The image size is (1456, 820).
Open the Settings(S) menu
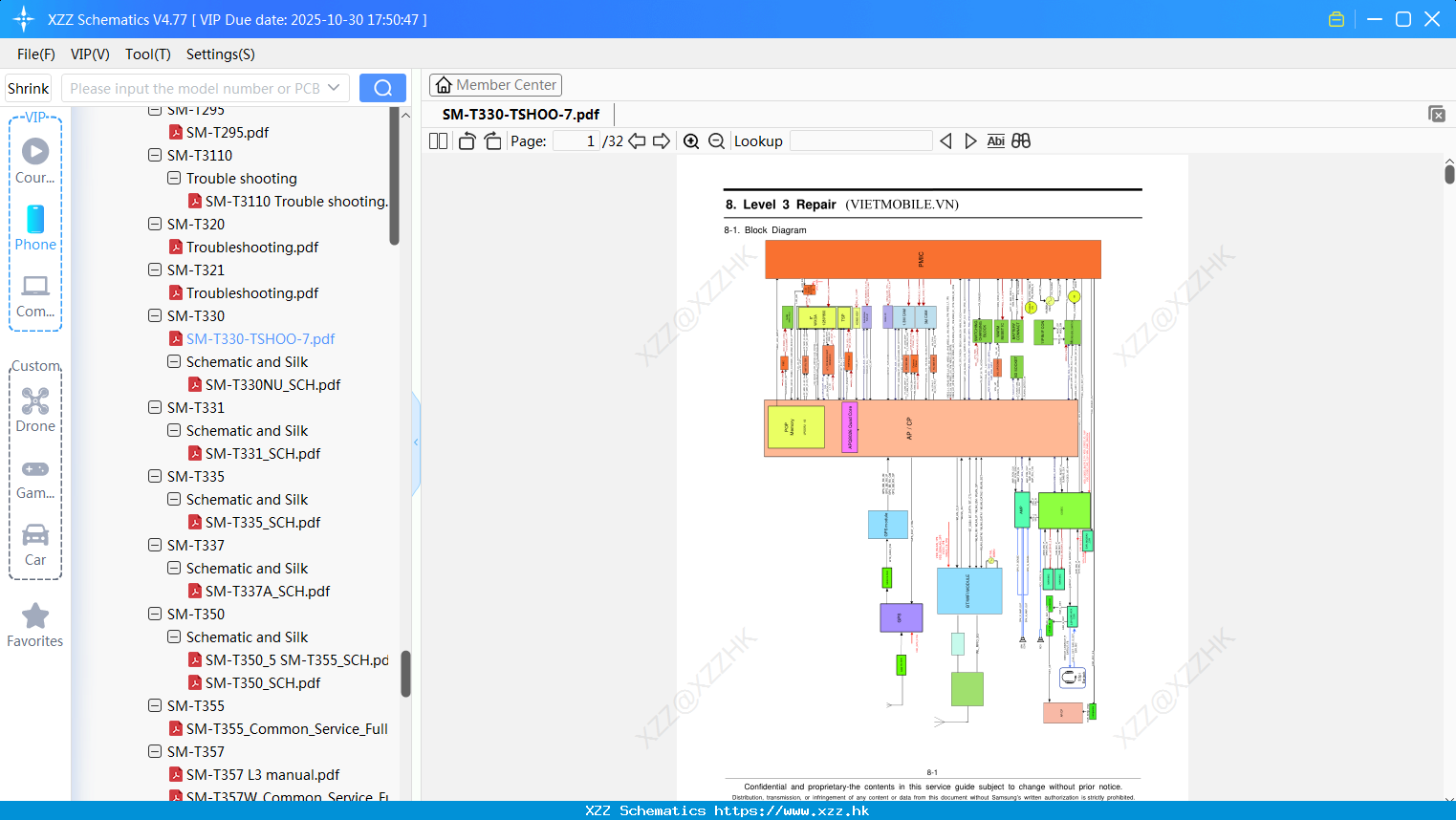point(221,54)
